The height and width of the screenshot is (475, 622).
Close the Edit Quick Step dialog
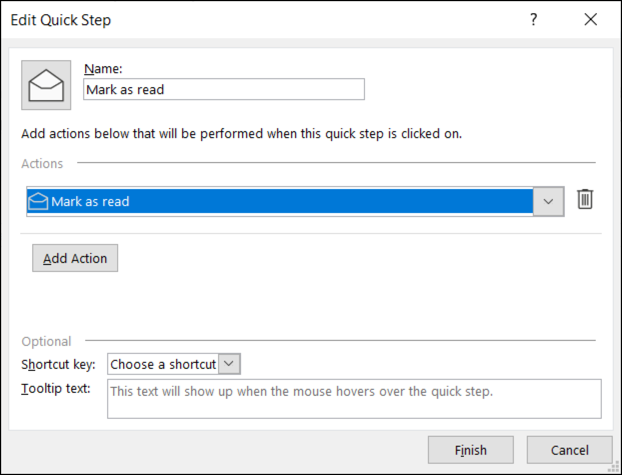(589, 19)
